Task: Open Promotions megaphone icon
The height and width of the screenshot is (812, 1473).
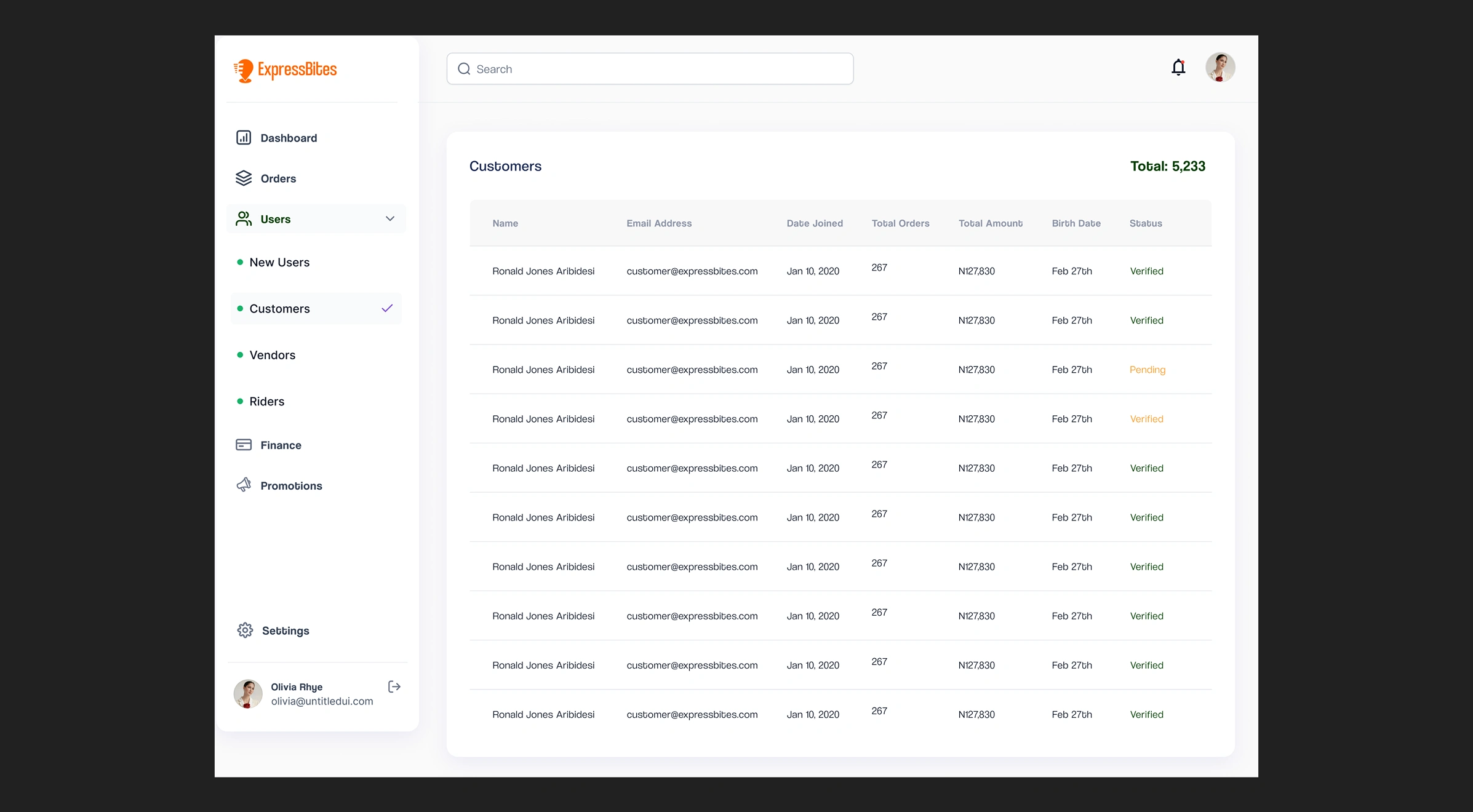Action: click(244, 485)
